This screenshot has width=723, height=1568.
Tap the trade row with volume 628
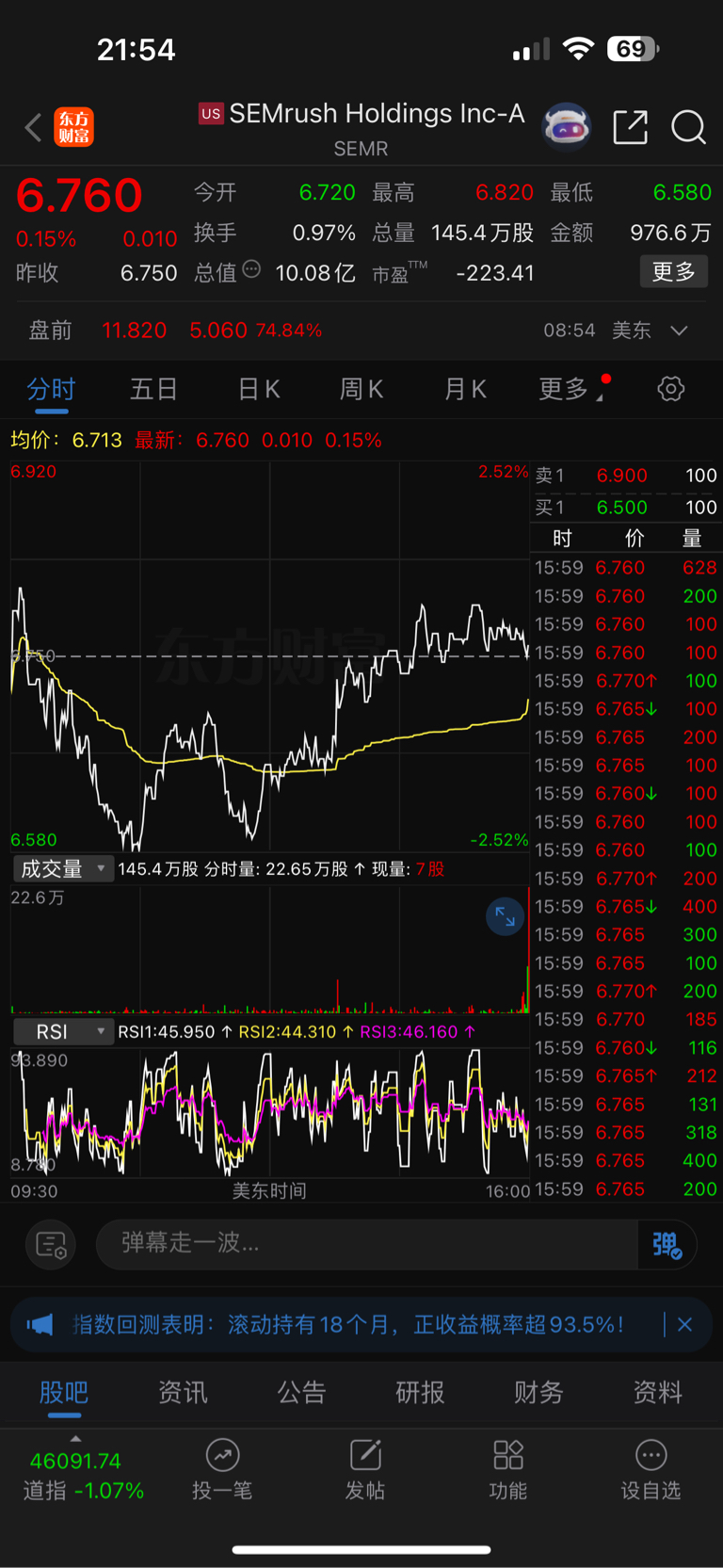[626, 568]
